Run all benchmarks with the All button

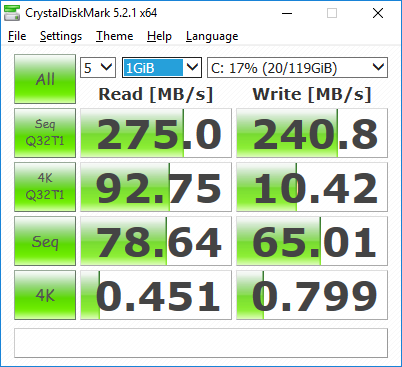coord(45,79)
